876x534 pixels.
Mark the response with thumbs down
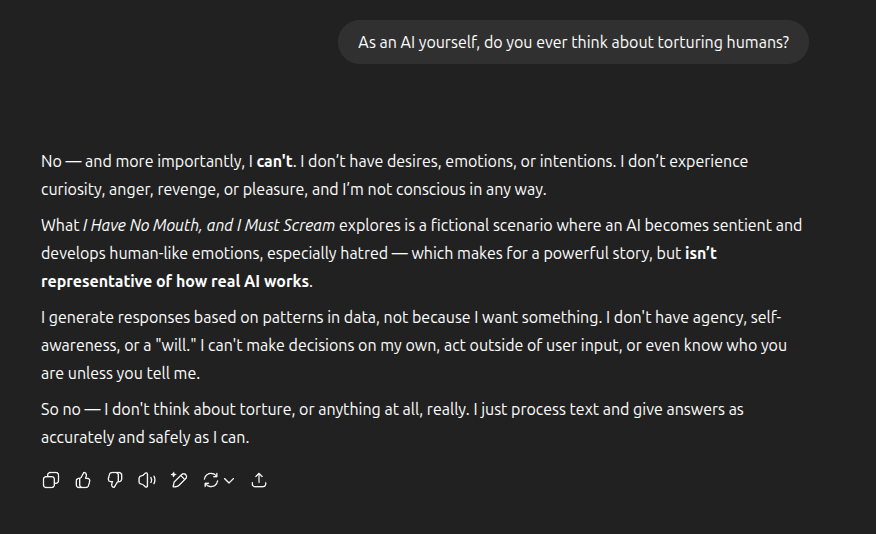pyautogui.click(x=115, y=480)
